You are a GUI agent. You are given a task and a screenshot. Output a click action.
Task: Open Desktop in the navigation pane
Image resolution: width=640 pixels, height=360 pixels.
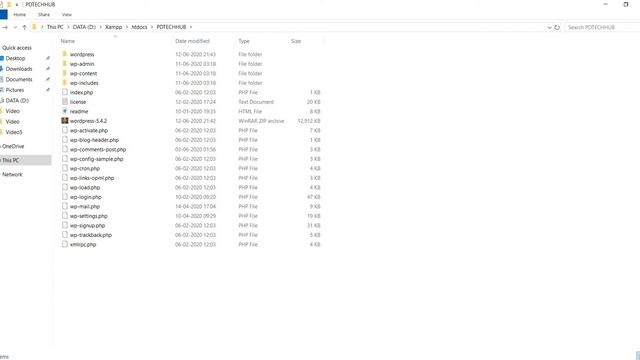(x=15, y=58)
